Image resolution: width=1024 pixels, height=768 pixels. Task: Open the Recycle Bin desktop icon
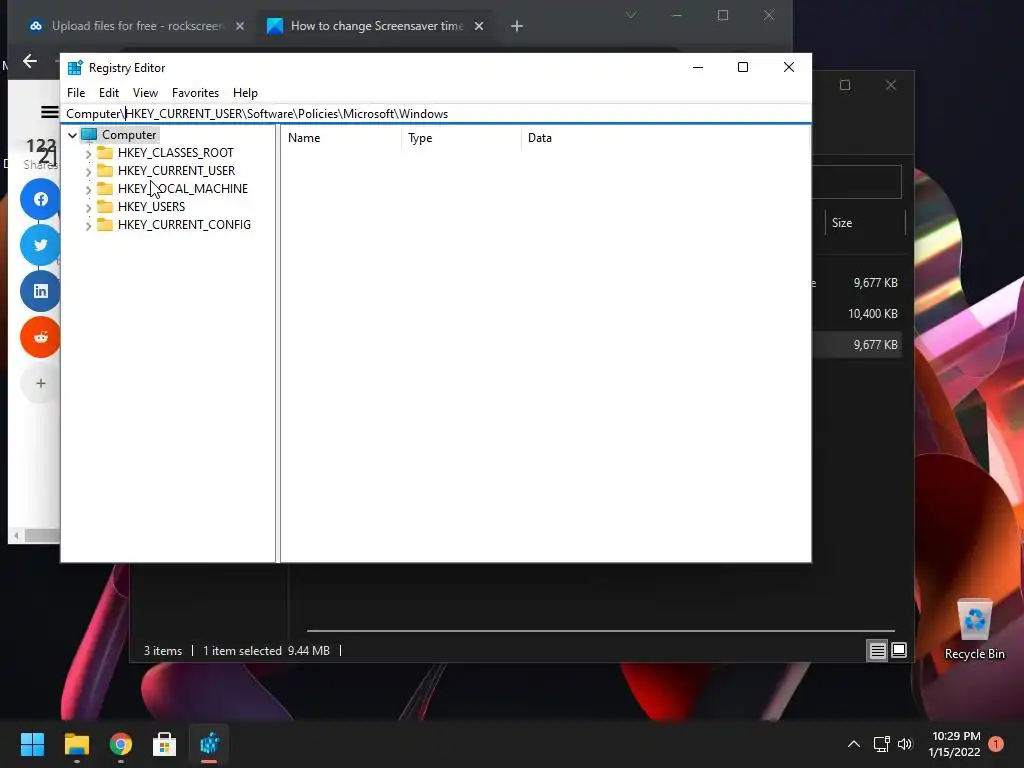coord(974,630)
